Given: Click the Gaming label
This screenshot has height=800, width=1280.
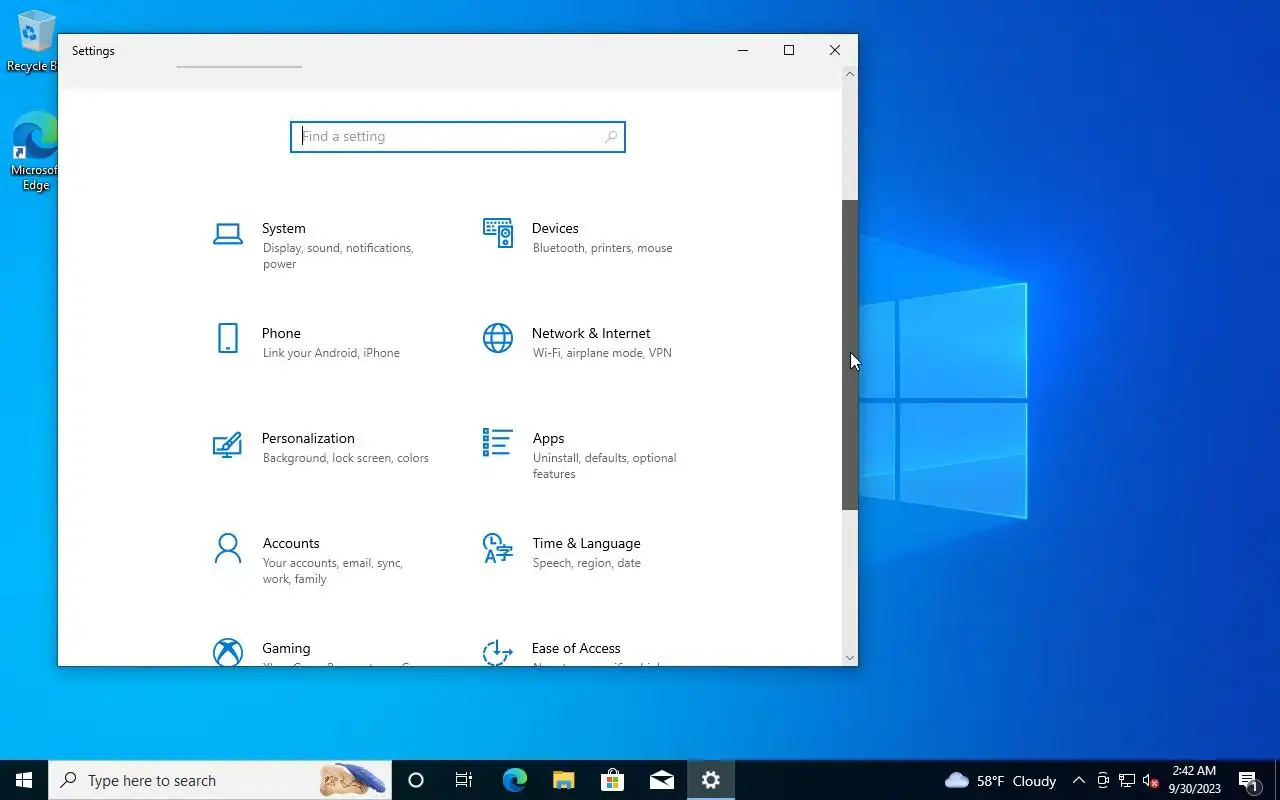Looking at the screenshot, I should coord(286,648).
